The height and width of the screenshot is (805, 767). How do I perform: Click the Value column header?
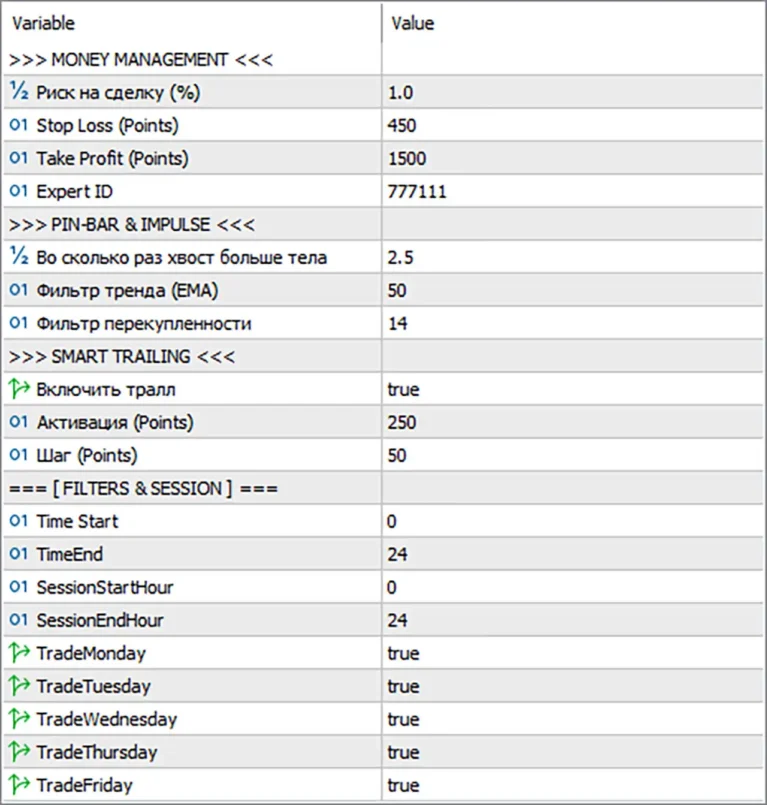click(x=572, y=23)
